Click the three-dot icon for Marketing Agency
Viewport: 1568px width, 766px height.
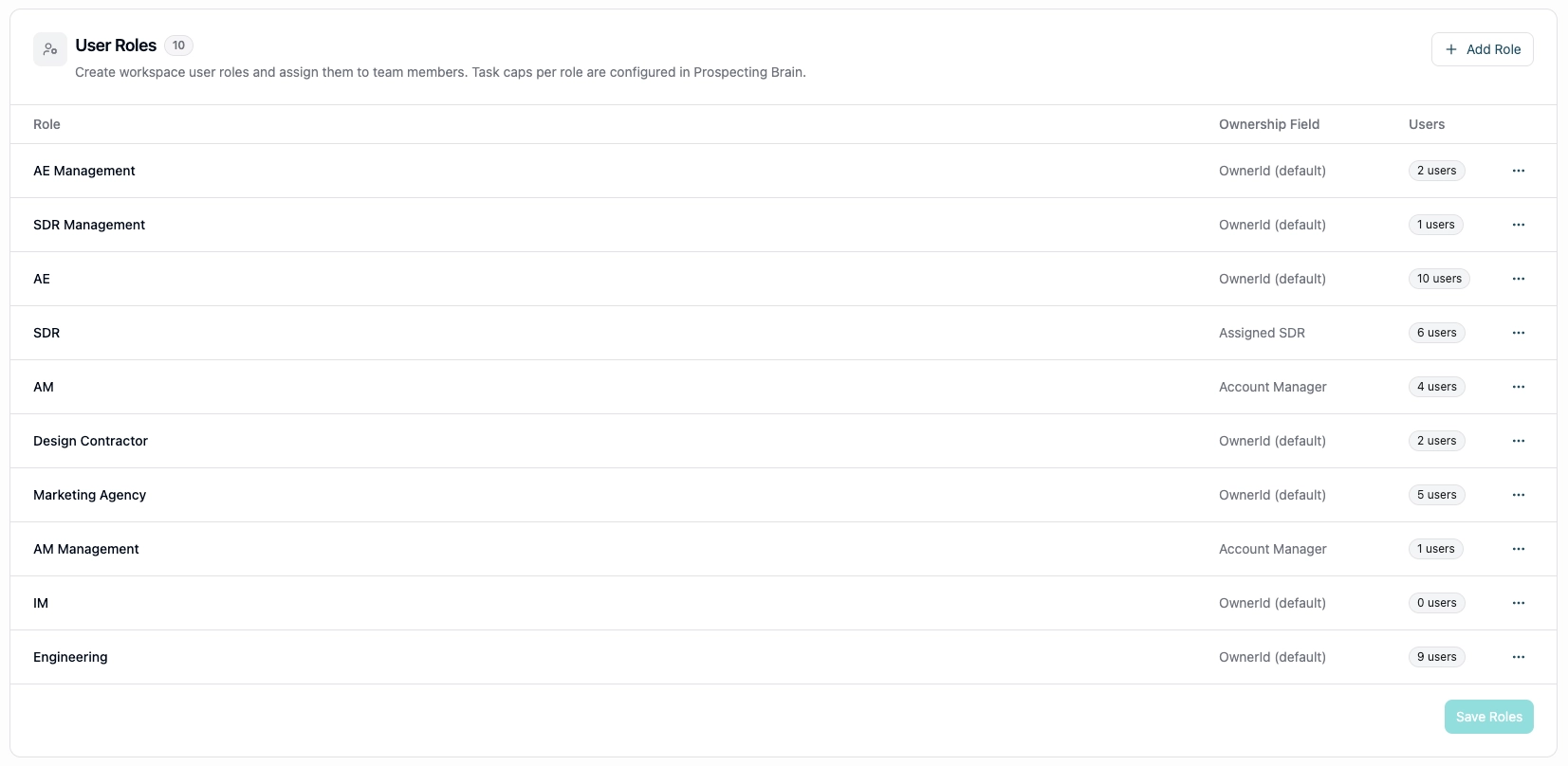1518,495
